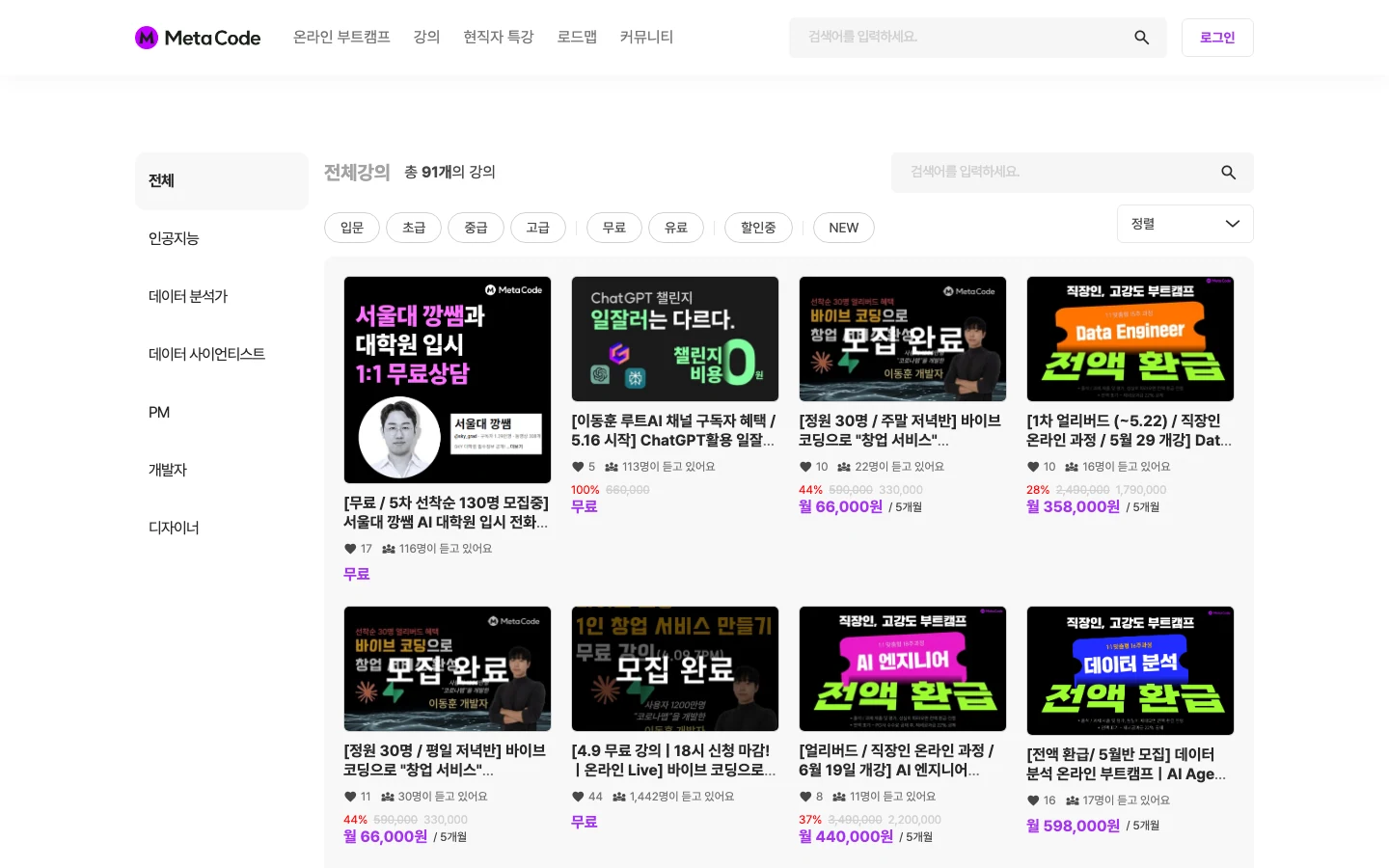Open the Data Engineer 전액 환급 thumbnail
This screenshot has height=868, width=1389.
[1130, 339]
